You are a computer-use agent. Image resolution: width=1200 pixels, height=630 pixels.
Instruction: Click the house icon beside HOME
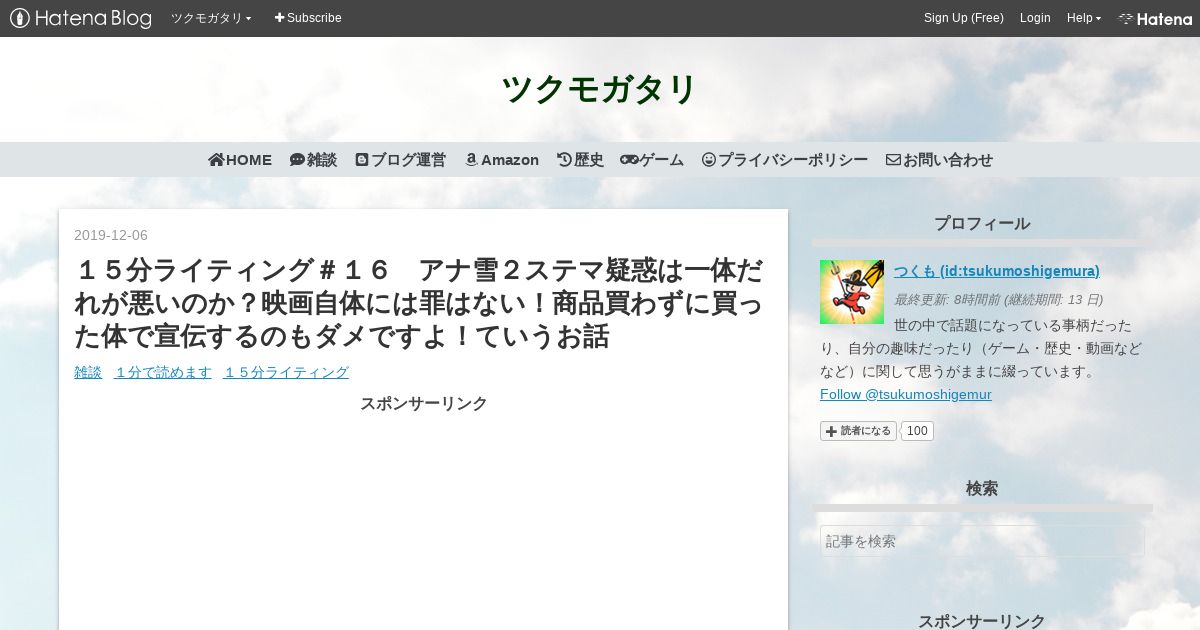216,160
